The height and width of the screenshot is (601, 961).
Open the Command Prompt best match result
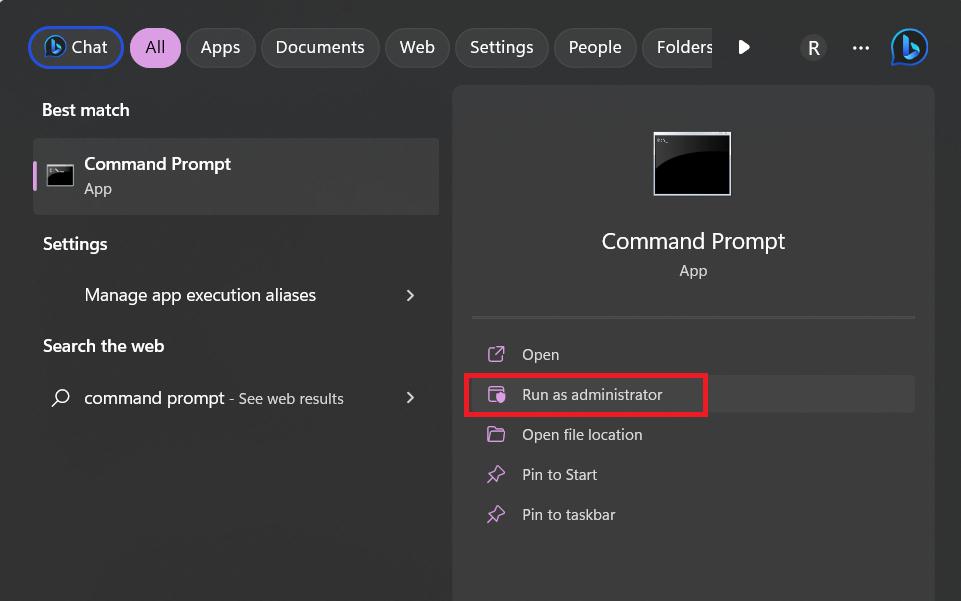(236, 176)
